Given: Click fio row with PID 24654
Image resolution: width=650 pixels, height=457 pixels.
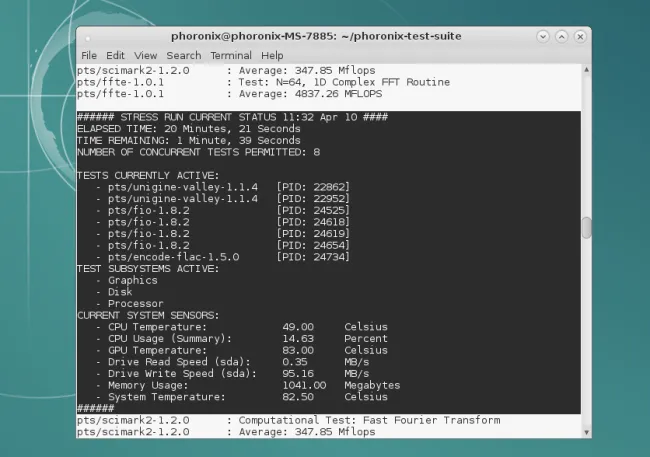Looking at the screenshot, I should pos(223,245).
